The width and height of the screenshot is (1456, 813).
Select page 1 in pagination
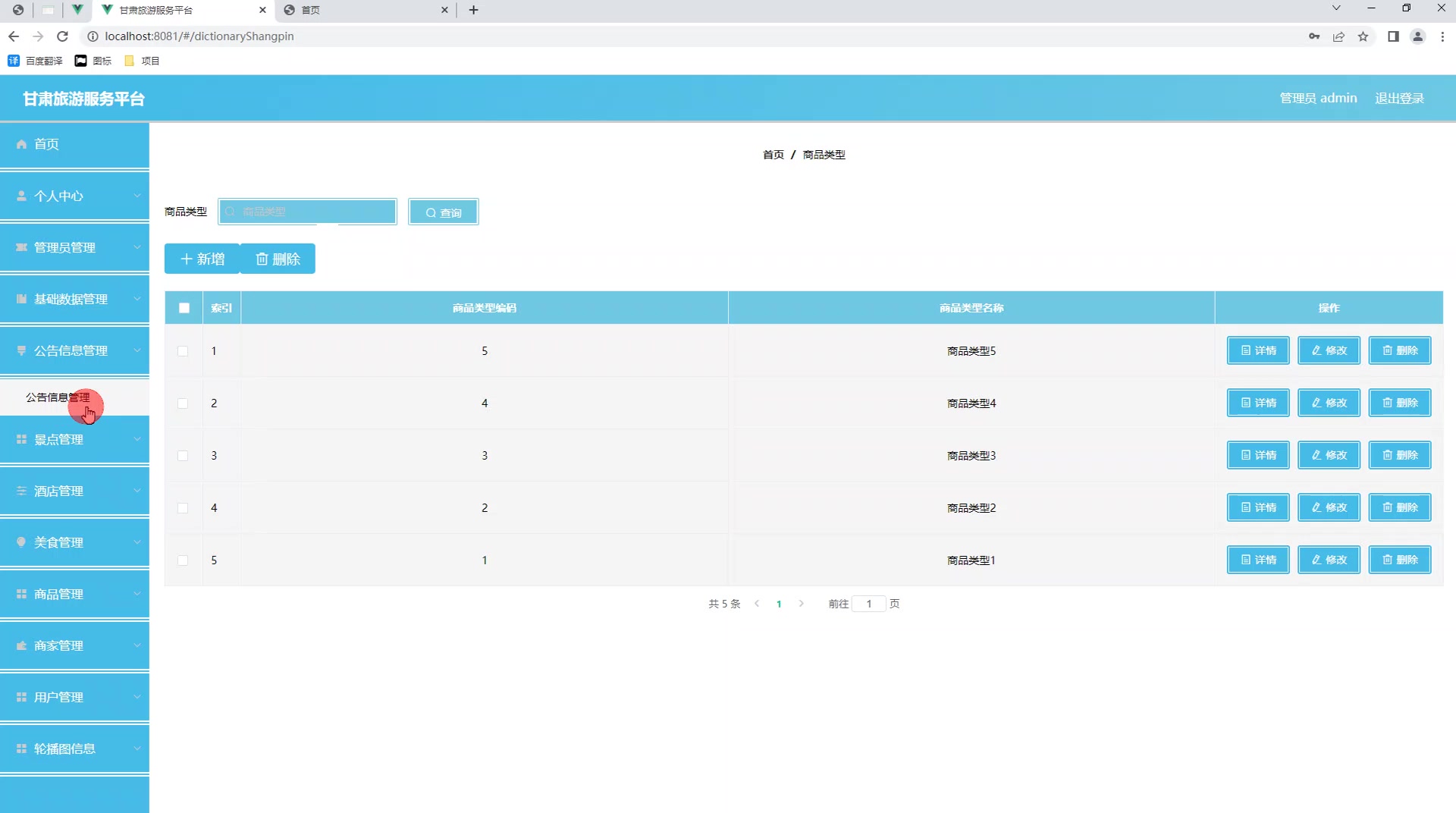[x=779, y=604]
